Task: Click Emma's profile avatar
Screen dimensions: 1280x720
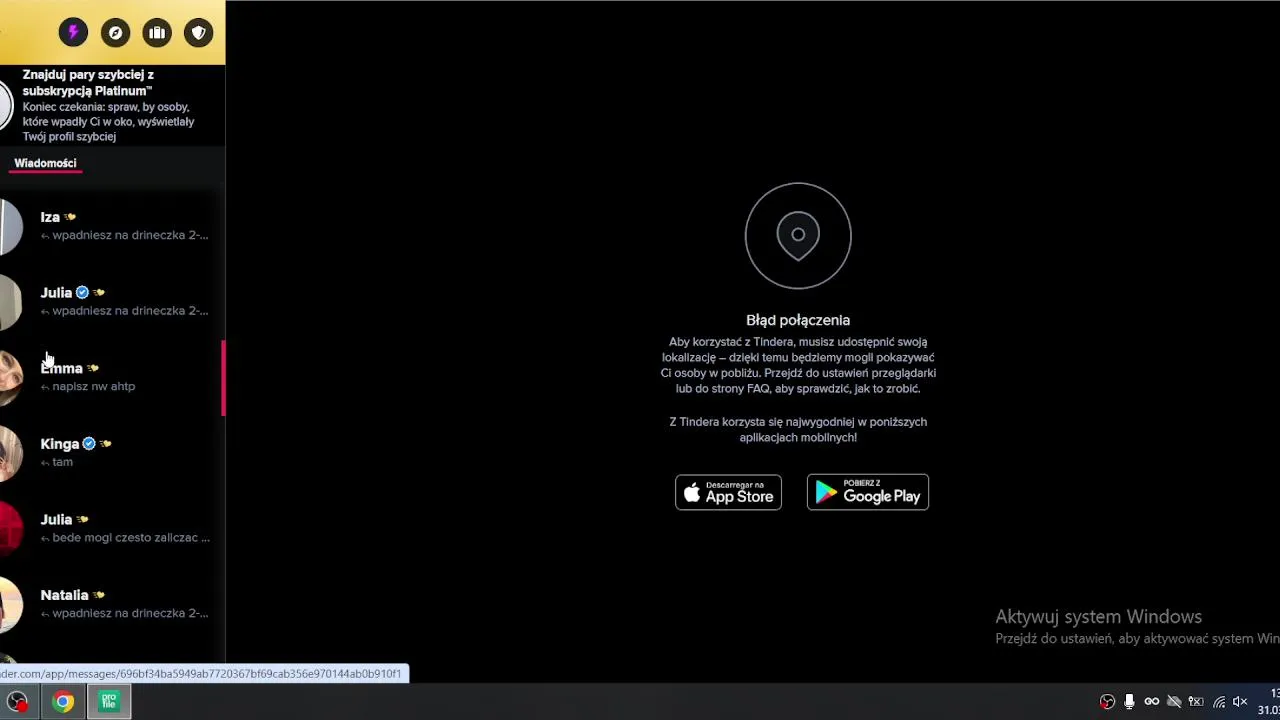Action: coord(10,377)
